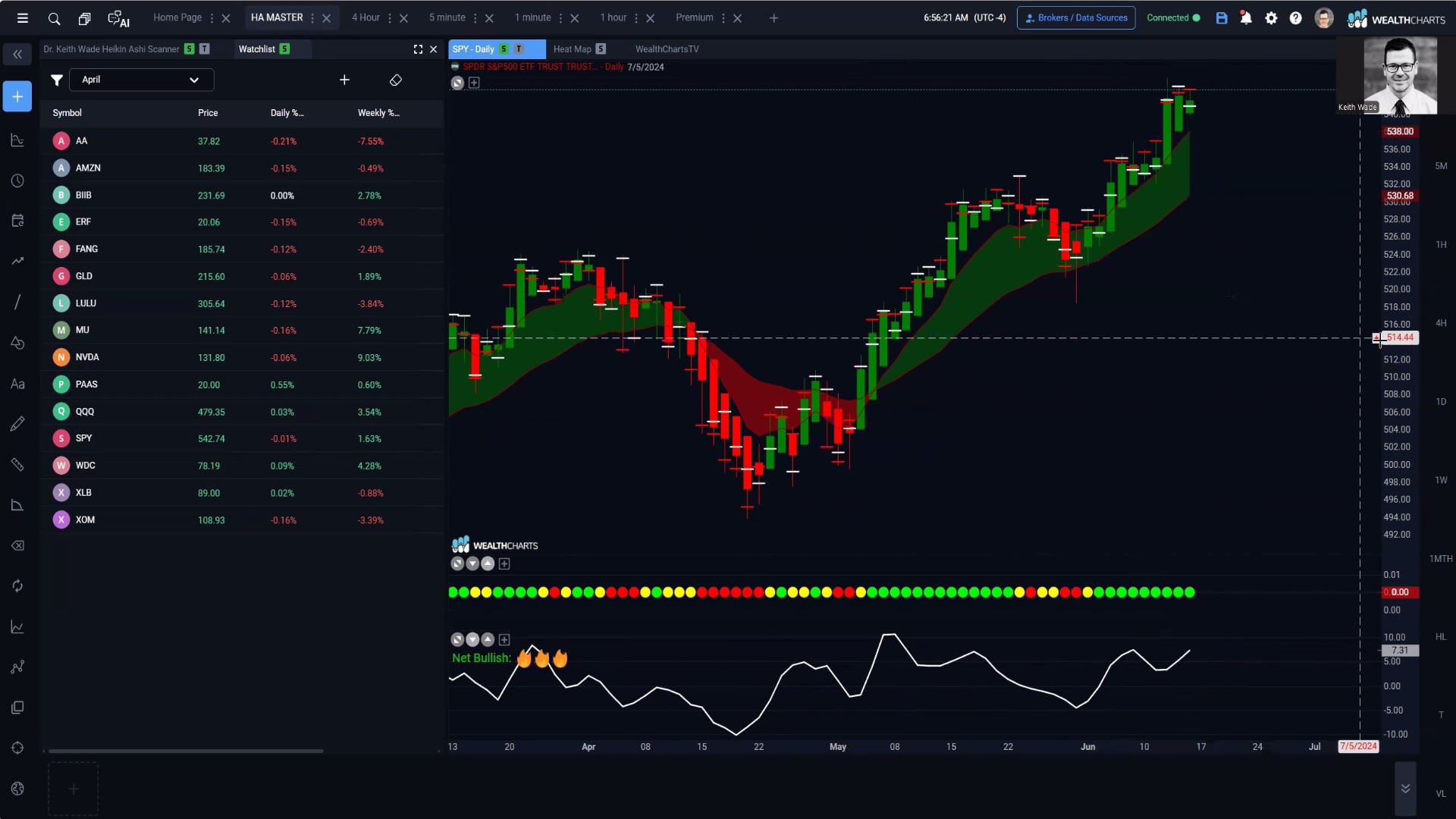The height and width of the screenshot is (819, 1456).
Task: Open the calendar events icon in sidebar
Action: pyautogui.click(x=17, y=221)
